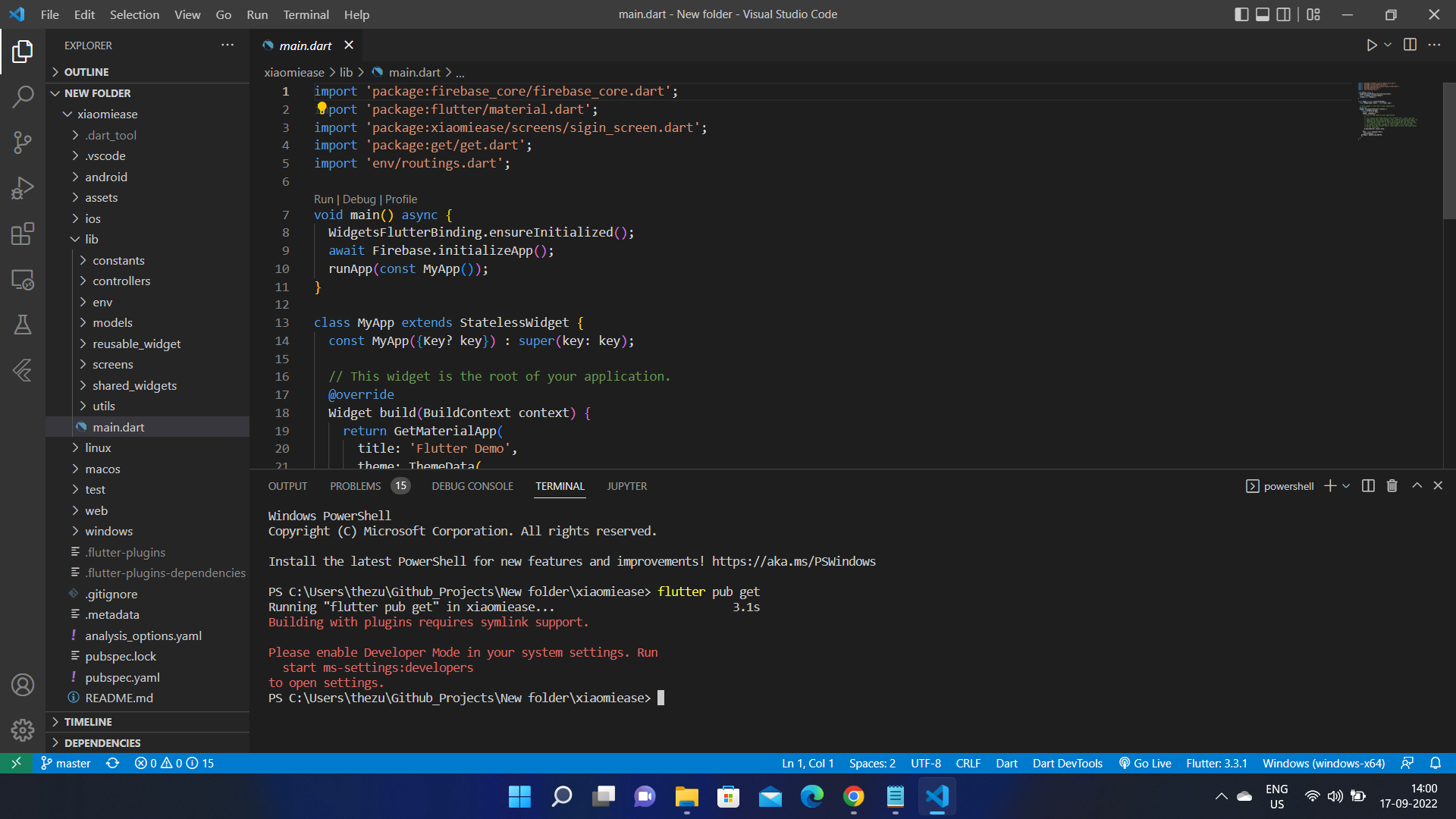Screen dimensions: 1456x819
Task: Click Debug code lens above main
Action: (359, 199)
